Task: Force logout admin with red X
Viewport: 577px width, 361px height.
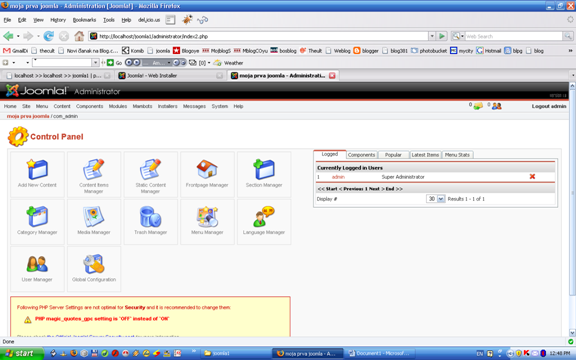Action: coord(532,177)
